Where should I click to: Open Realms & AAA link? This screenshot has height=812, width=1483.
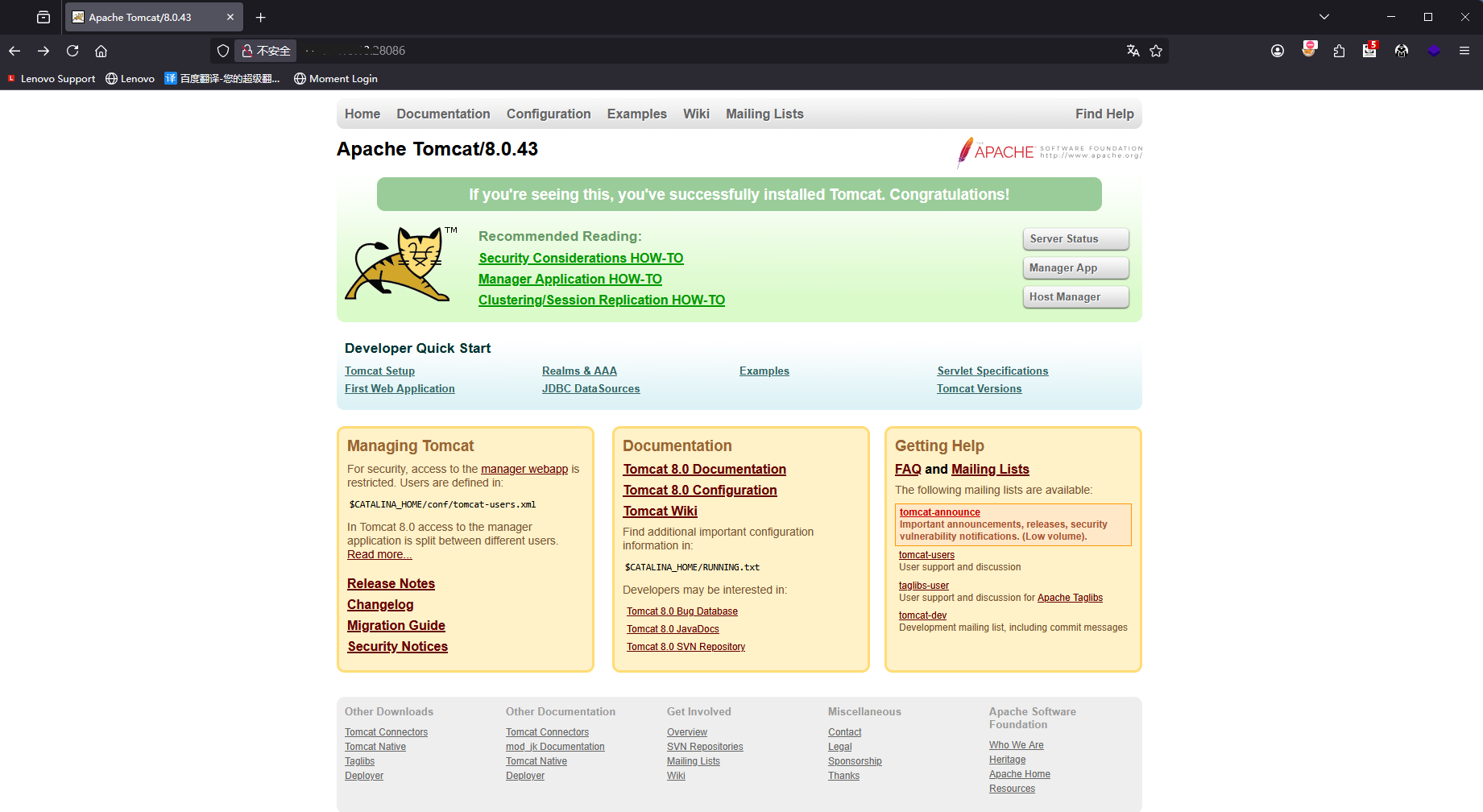coord(579,371)
